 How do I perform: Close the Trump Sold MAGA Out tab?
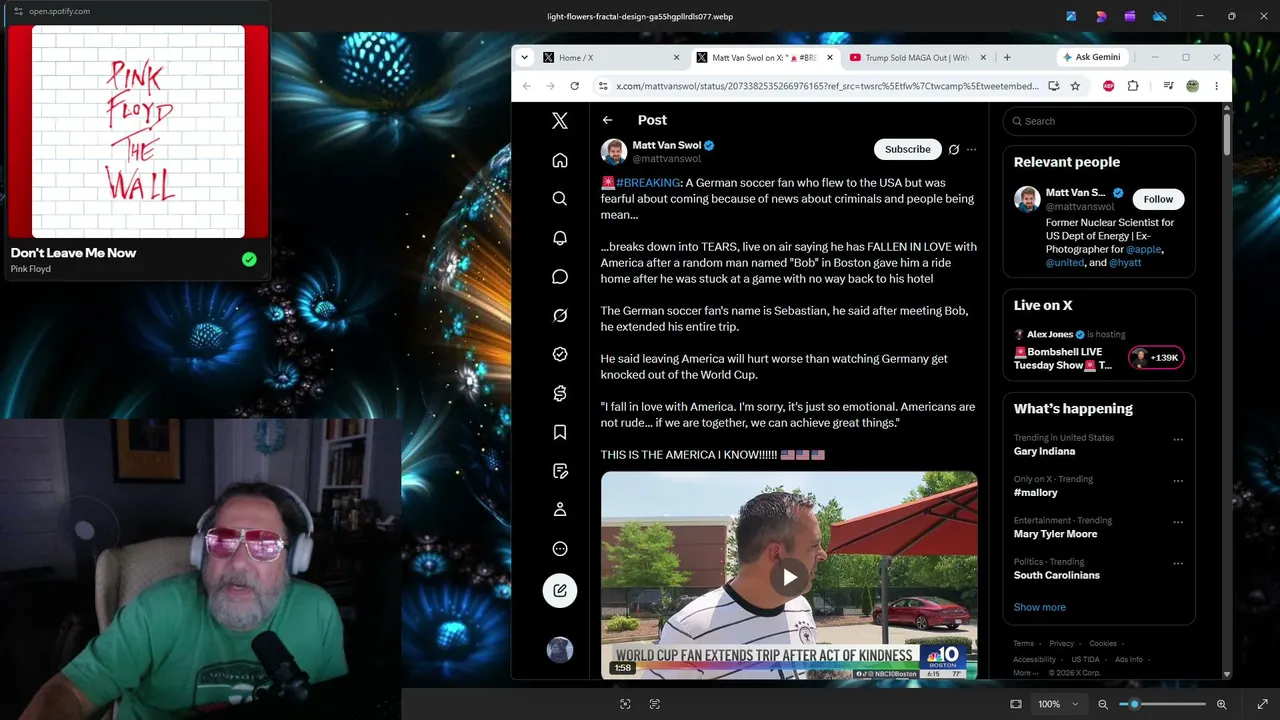click(x=983, y=58)
